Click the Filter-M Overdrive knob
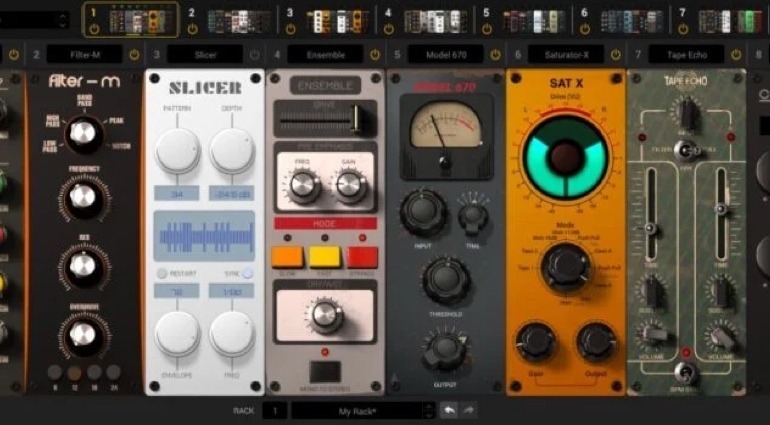 (x=83, y=335)
